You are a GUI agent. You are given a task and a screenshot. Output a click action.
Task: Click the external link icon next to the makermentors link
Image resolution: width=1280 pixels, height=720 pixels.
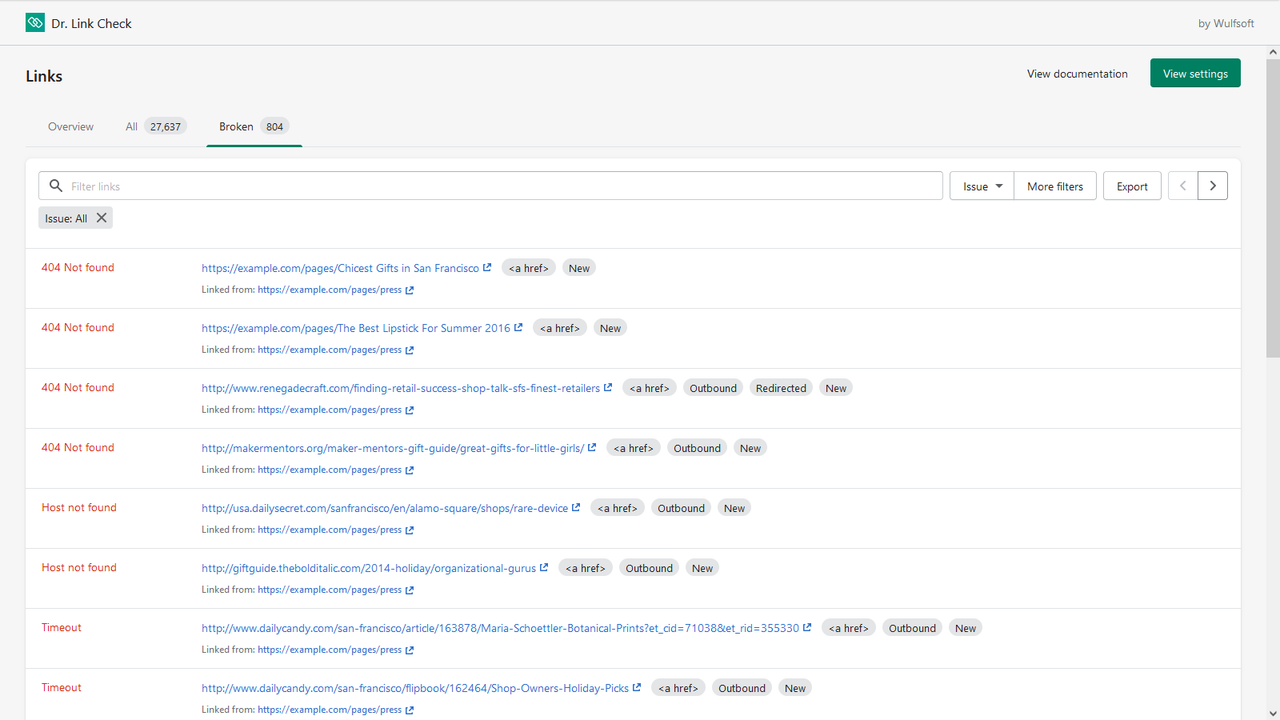[590, 447]
